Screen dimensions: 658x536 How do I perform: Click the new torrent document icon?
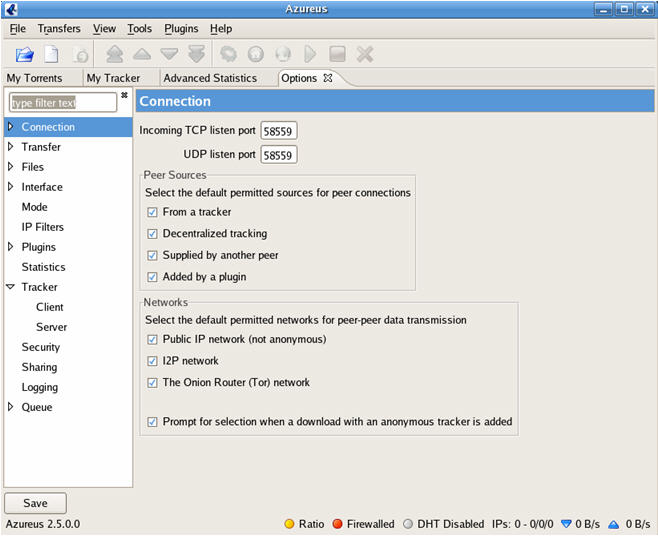pos(51,54)
